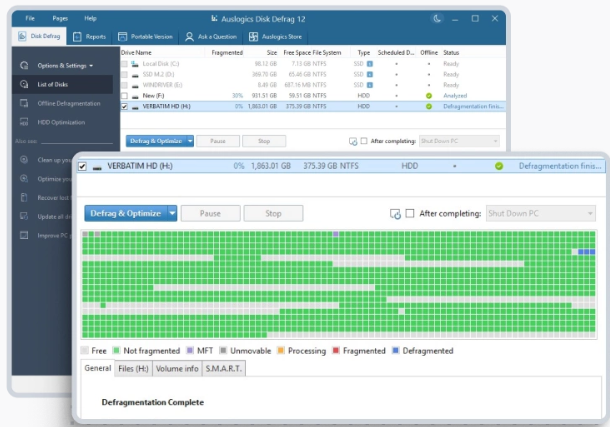Viewport: 610px width, 427px height.
Task: Sort by Fragmented column header
Action: point(227,52)
